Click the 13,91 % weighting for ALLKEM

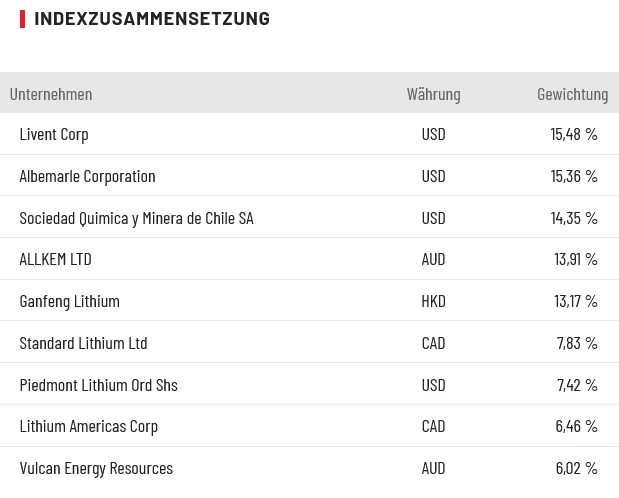575,259
